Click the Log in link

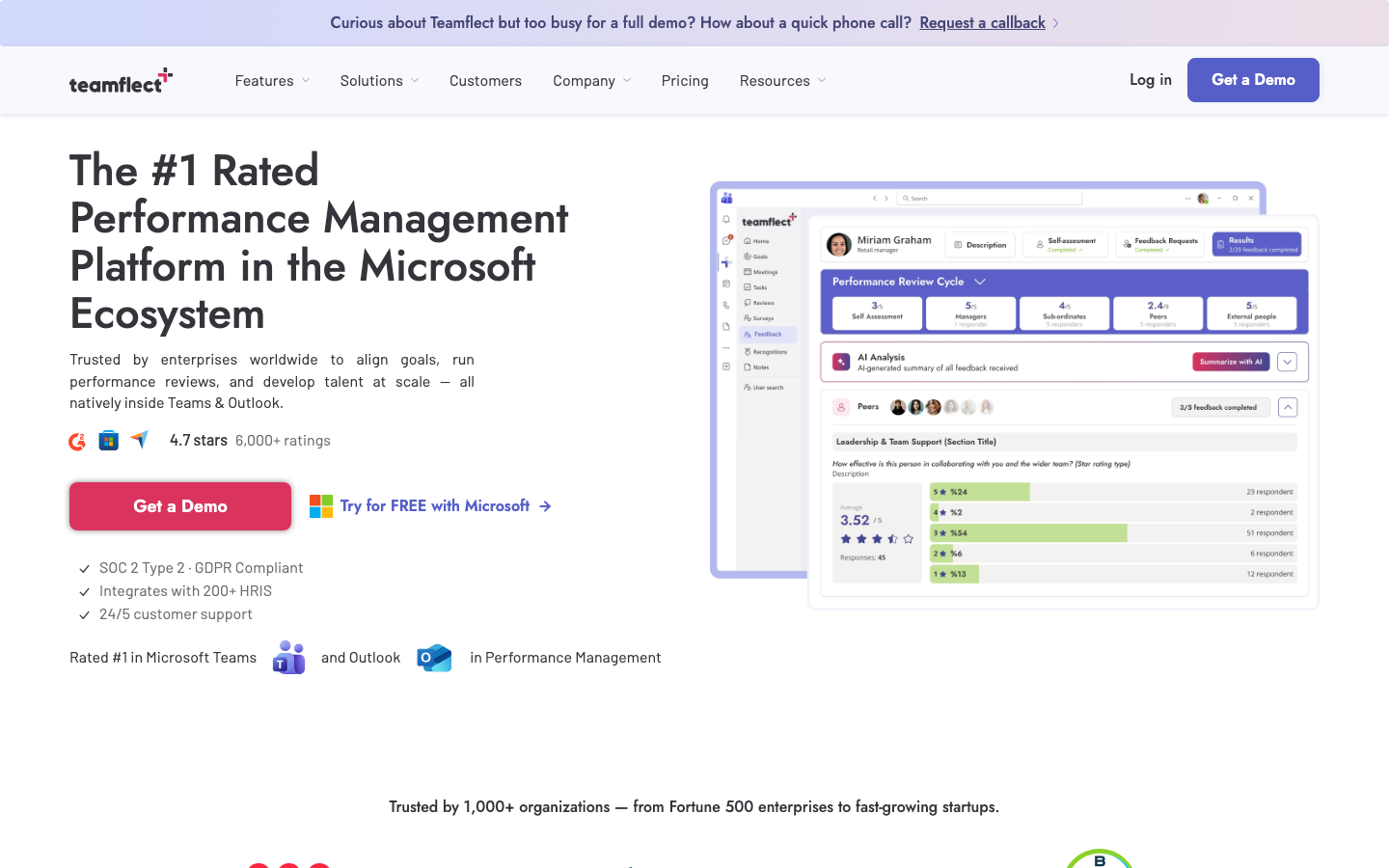pos(1151,80)
